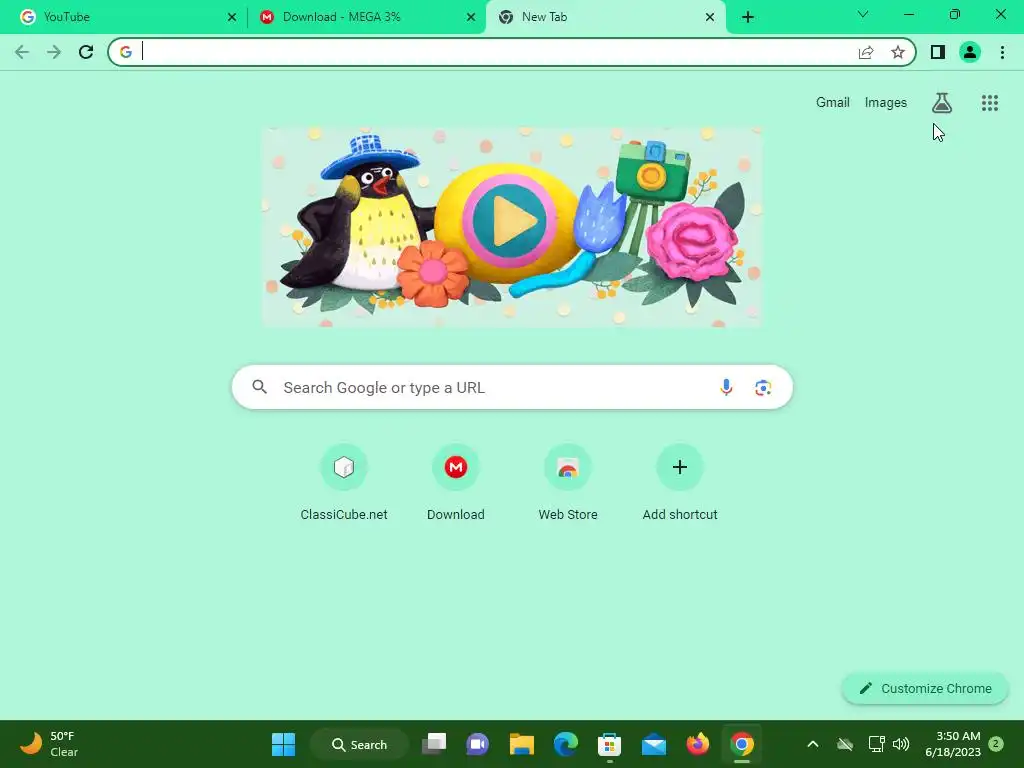Open the weather widget showing 50°F
The width and height of the screenshot is (1024, 768).
[x=50, y=744]
